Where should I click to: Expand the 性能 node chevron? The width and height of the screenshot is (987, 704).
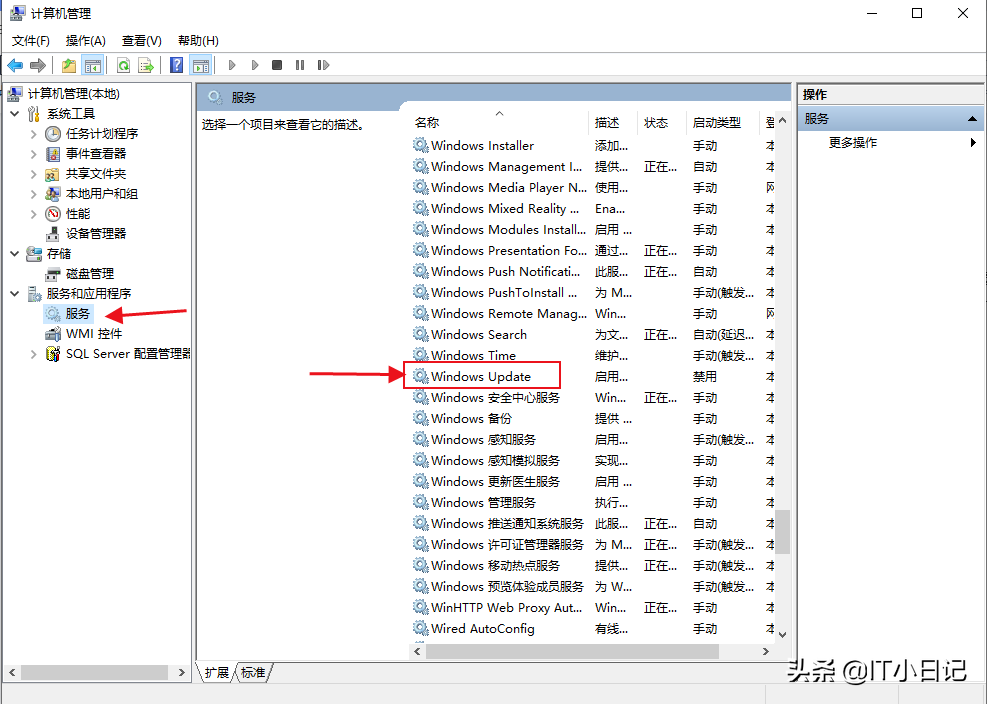click(34, 214)
